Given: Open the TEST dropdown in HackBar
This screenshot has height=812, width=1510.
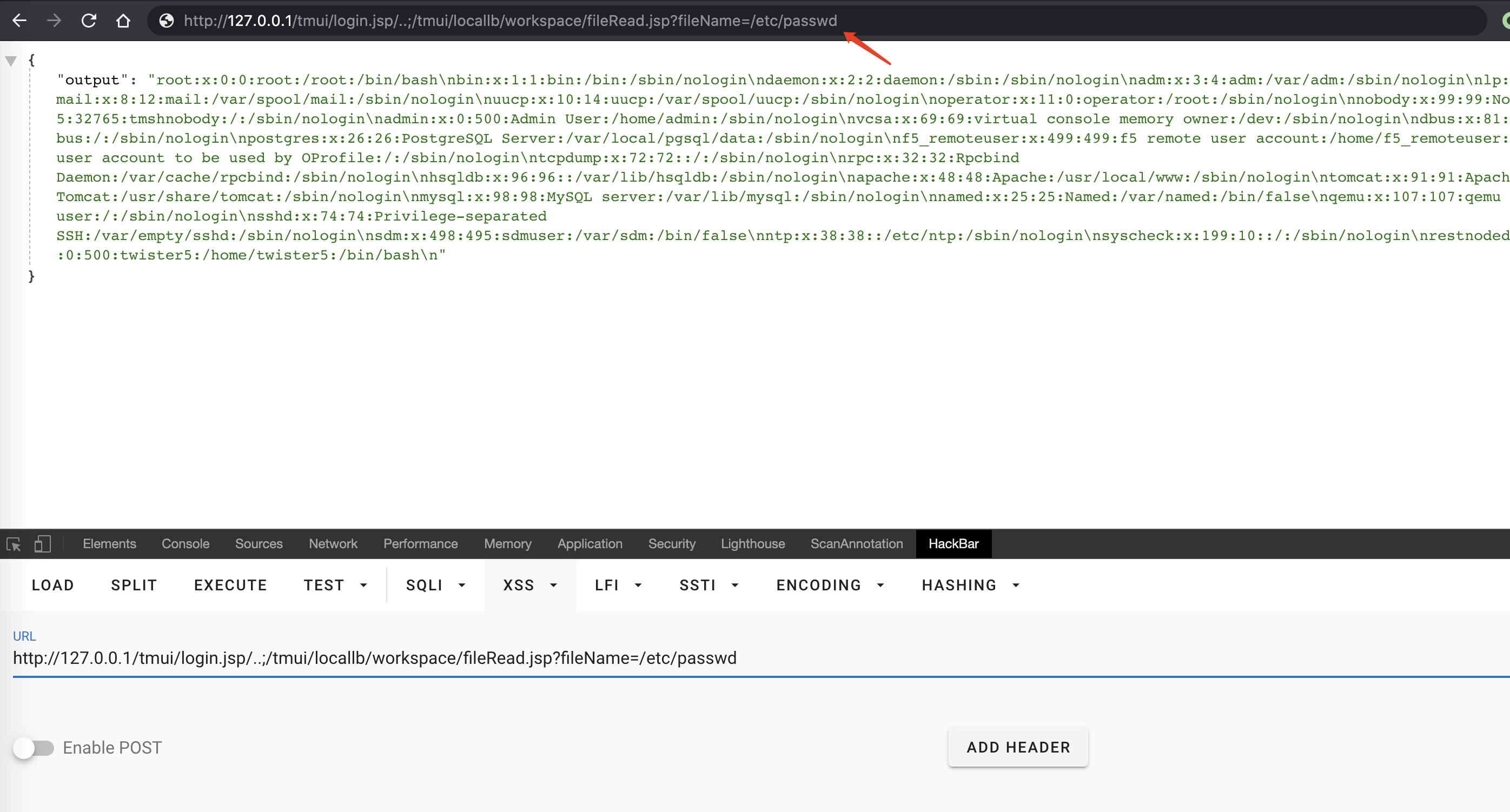Looking at the screenshot, I should point(336,585).
